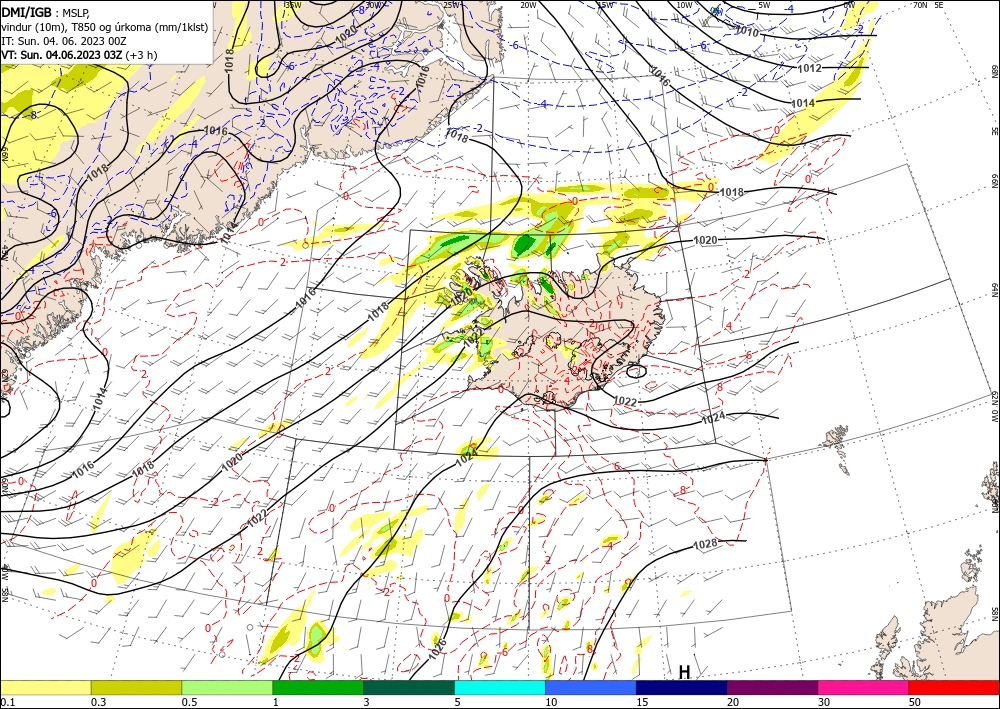Click the 'H' high pressure marker
Viewport: 1000px width, 709px height.
pyautogui.click(x=684, y=672)
